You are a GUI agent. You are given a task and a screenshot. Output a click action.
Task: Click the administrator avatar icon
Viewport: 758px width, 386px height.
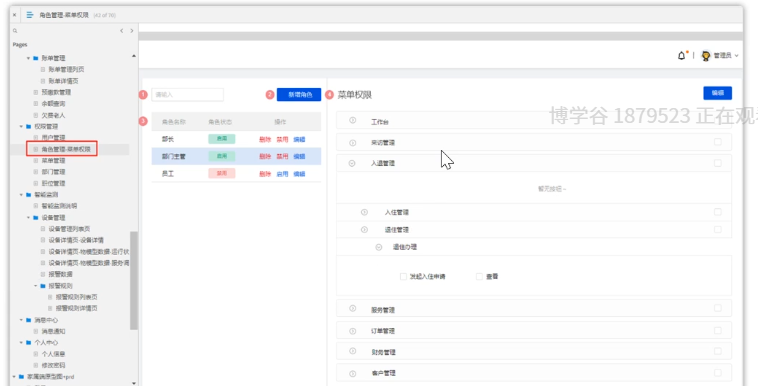(706, 56)
